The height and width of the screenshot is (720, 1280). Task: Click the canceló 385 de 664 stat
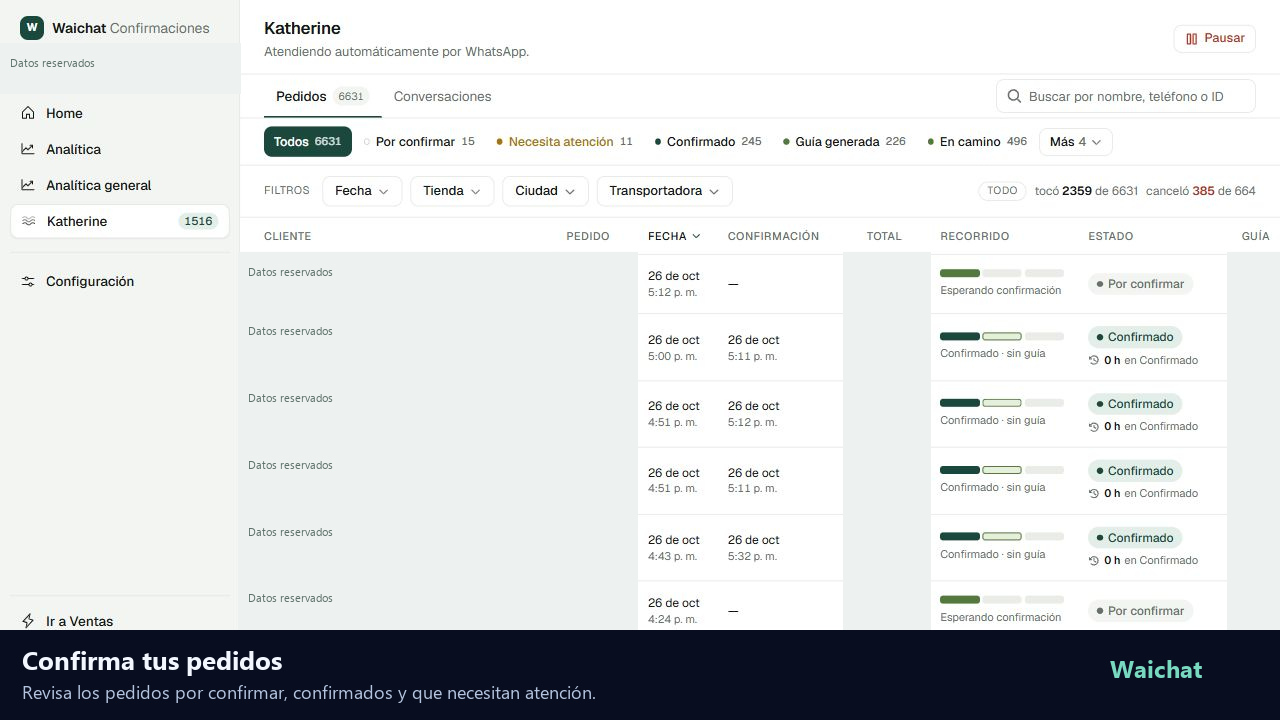tap(1200, 190)
